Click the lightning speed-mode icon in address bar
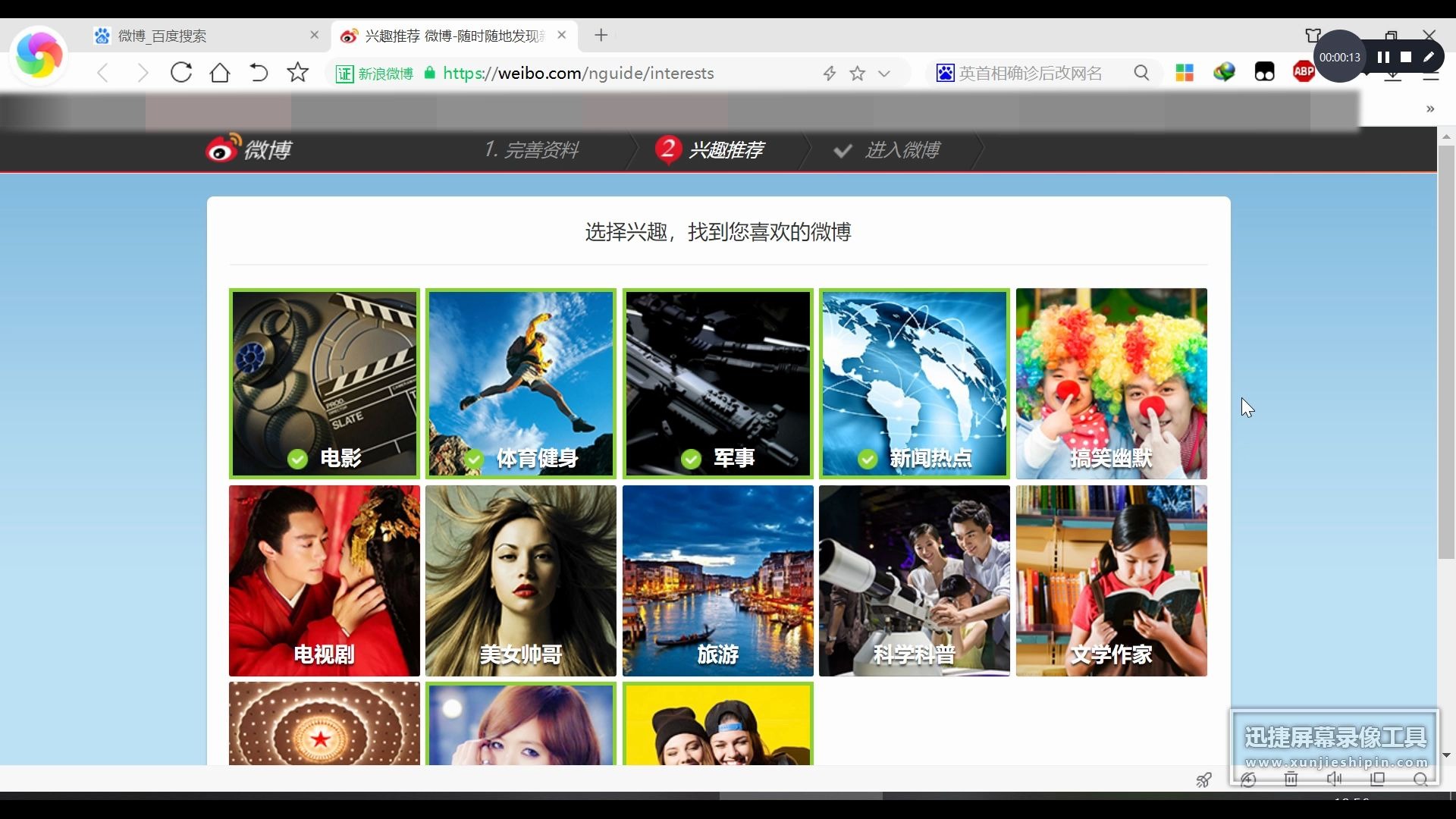This screenshot has width=1456, height=819. pos(830,74)
